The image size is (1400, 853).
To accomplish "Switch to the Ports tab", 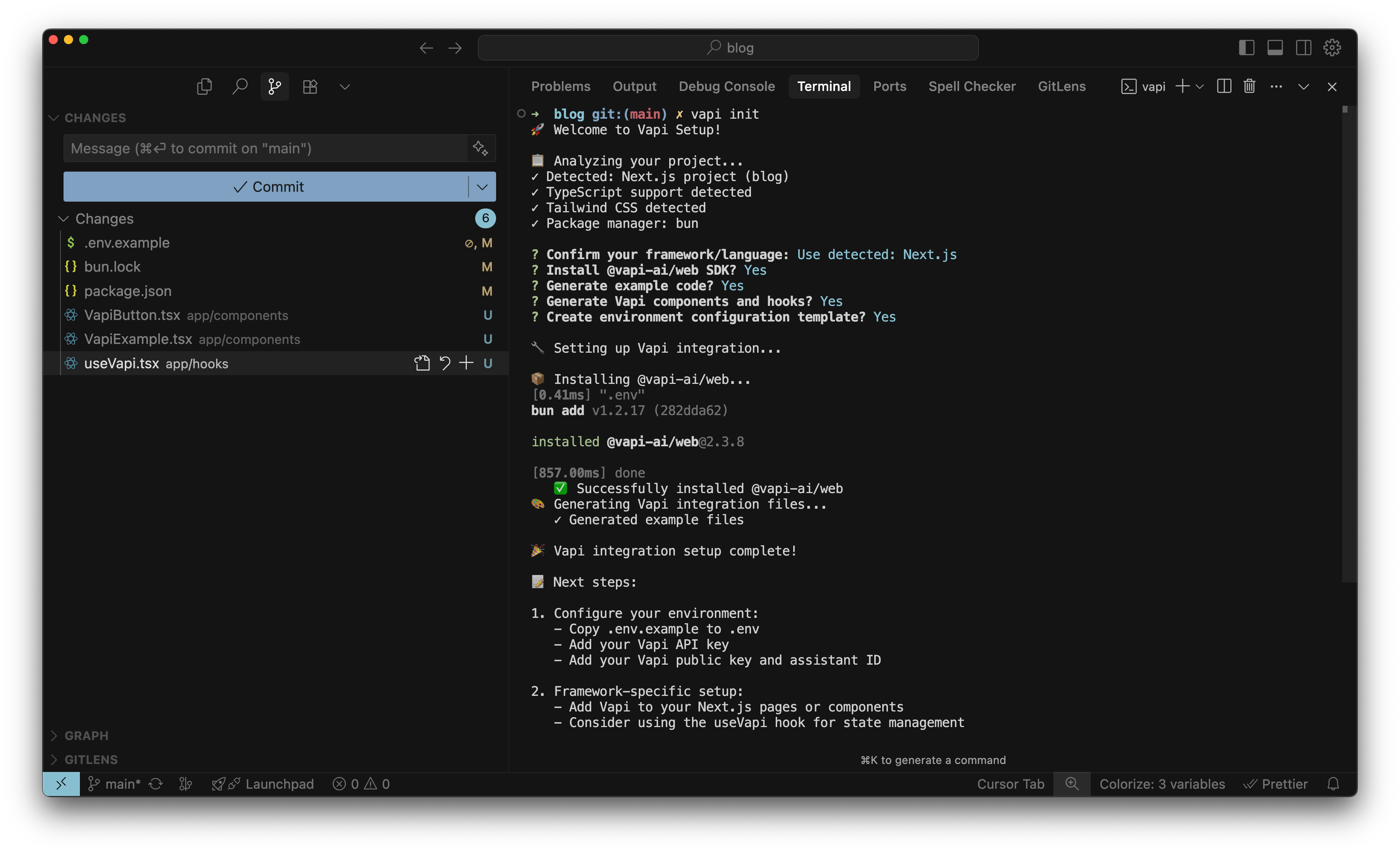I will (889, 86).
